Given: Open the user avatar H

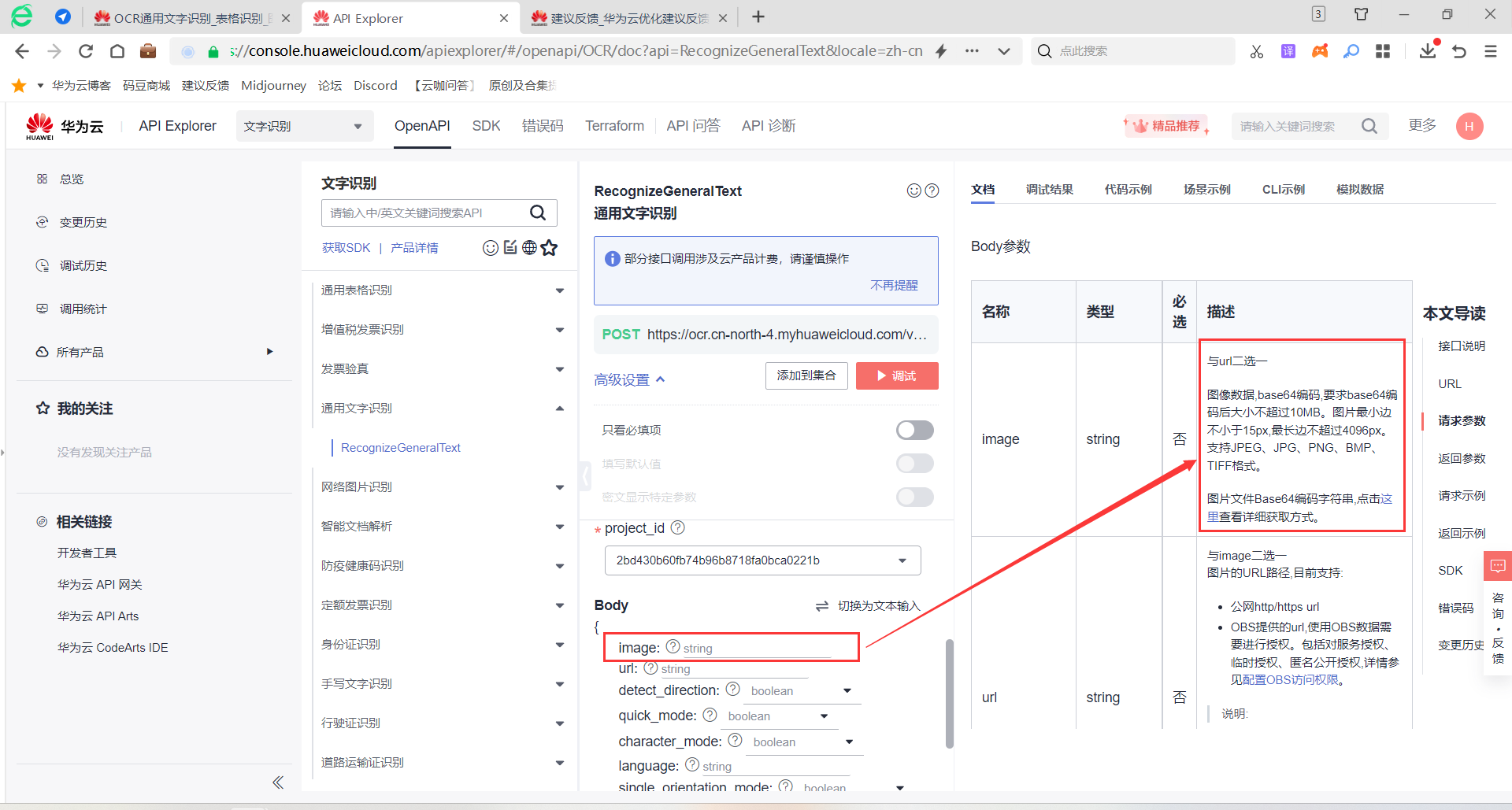Looking at the screenshot, I should 1469,126.
